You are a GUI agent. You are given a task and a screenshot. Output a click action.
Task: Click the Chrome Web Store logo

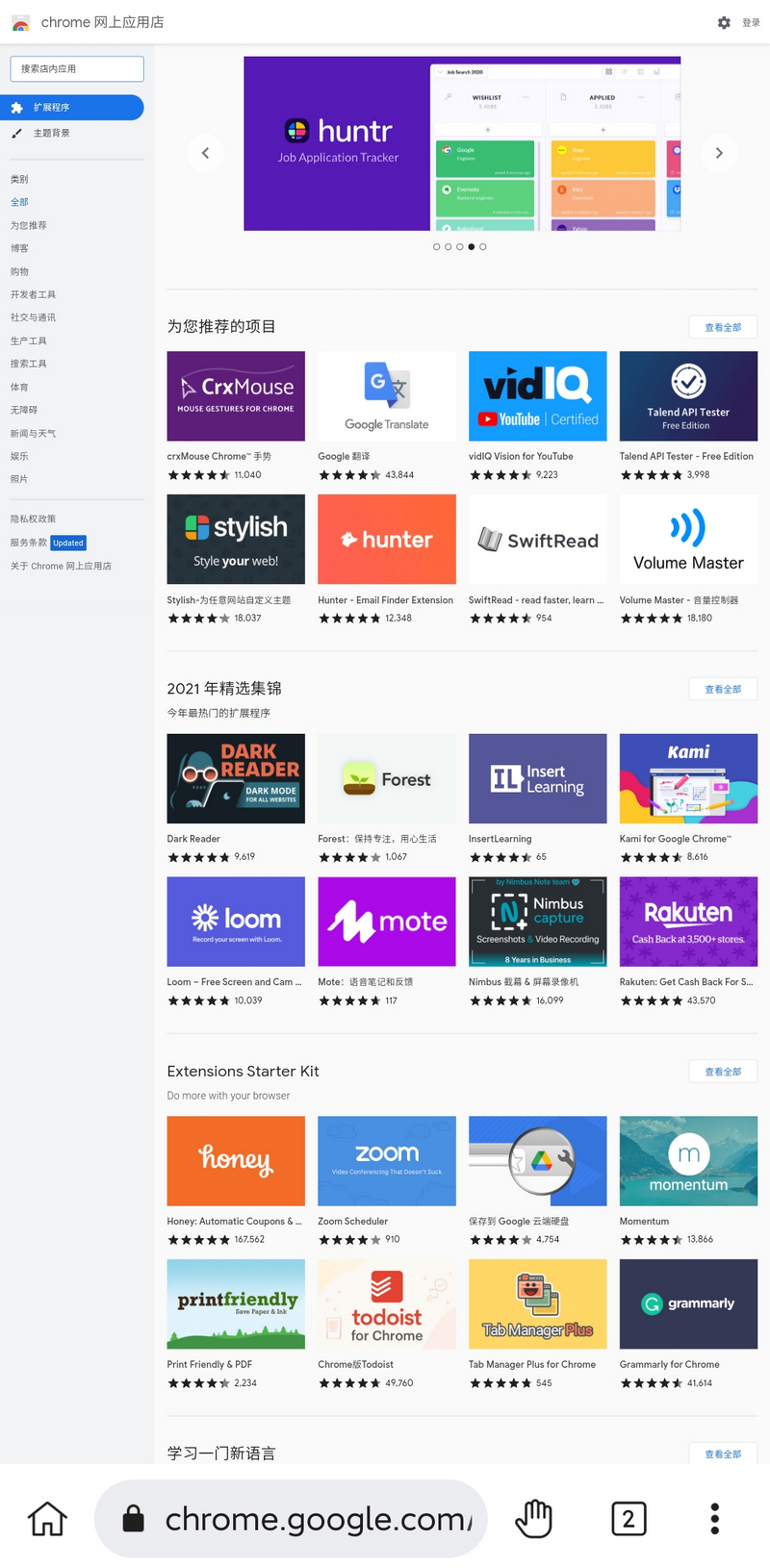(20, 22)
